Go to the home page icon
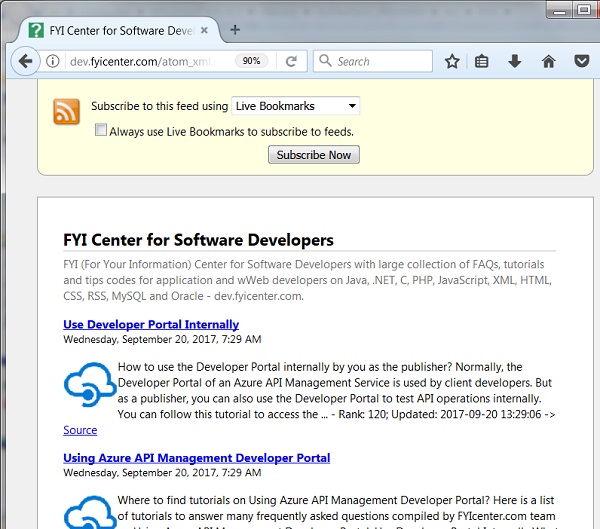This screenshot has height=529, width=600. (x=548, y=61)
